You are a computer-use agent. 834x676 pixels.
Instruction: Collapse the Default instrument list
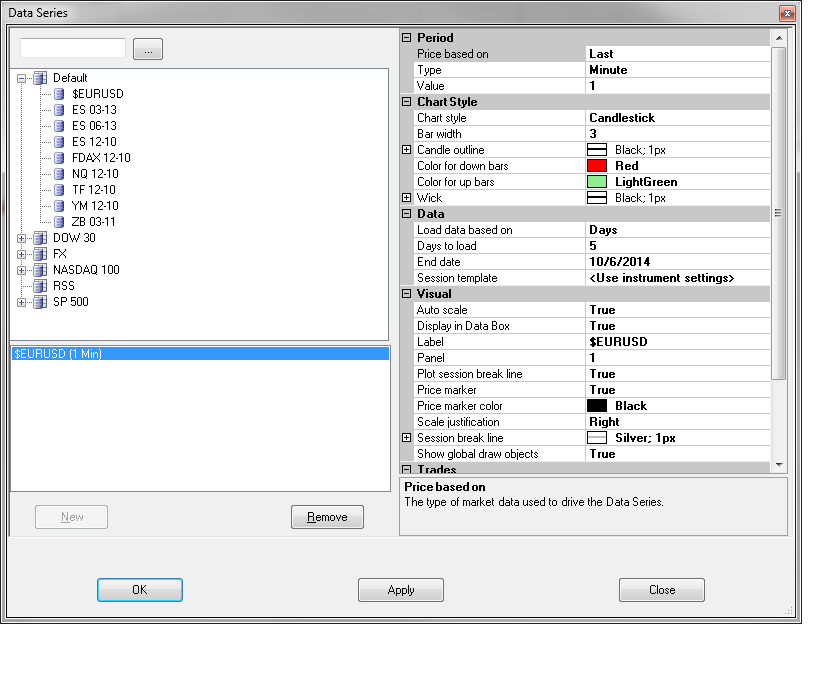click(x=21, y=79)
